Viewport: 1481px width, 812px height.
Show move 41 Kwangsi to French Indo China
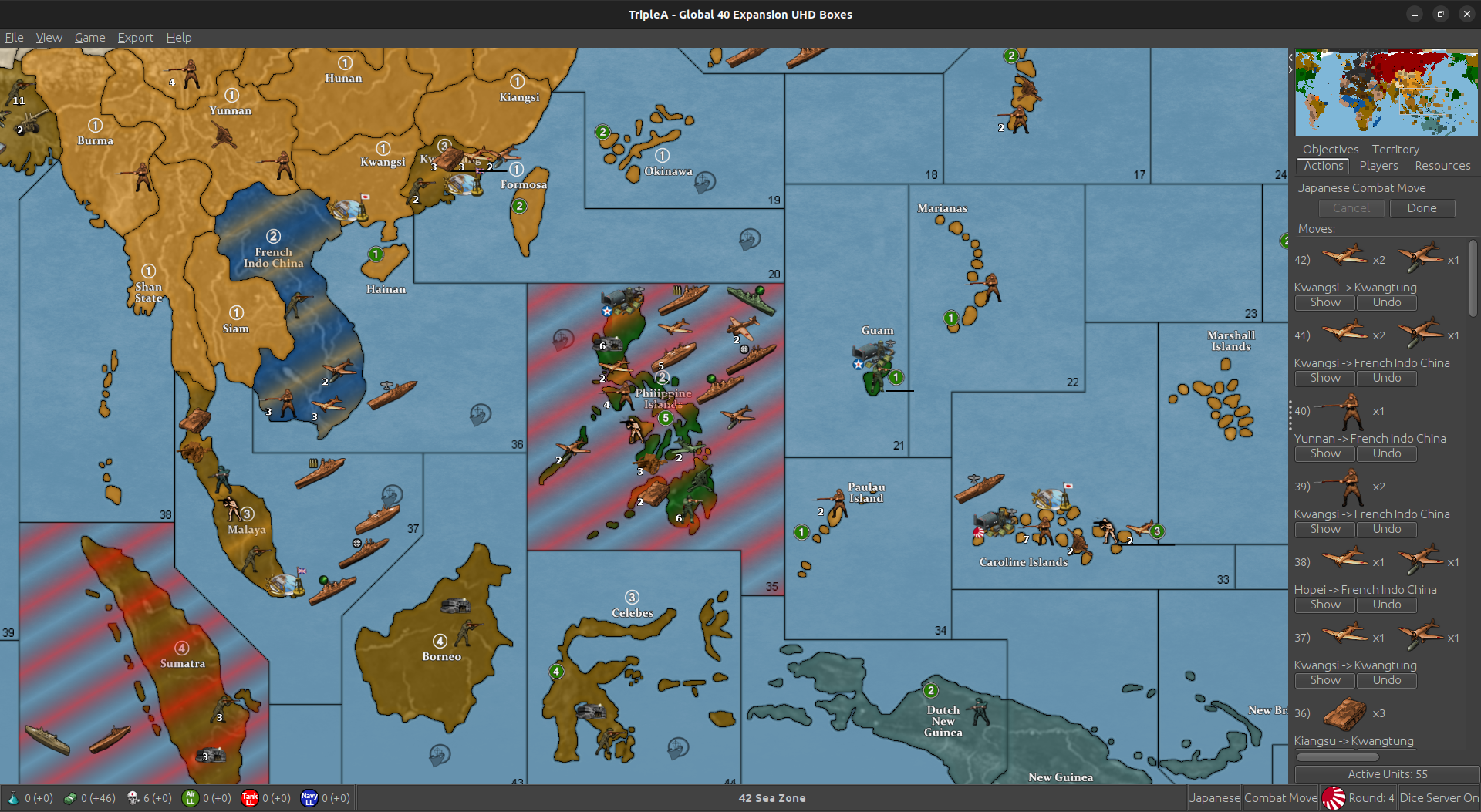[1325, 378]
